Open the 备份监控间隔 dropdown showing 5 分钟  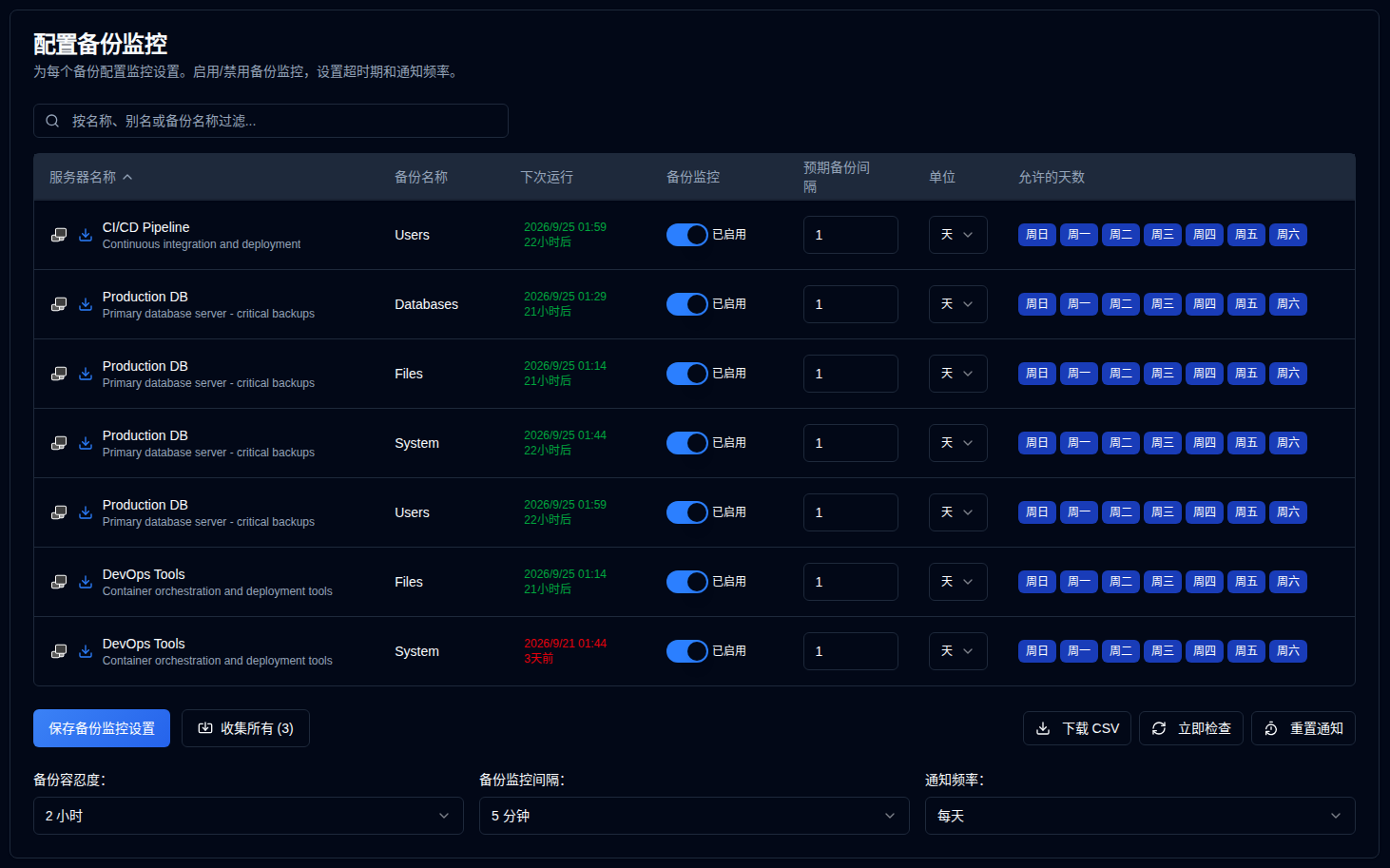point(694,816)
